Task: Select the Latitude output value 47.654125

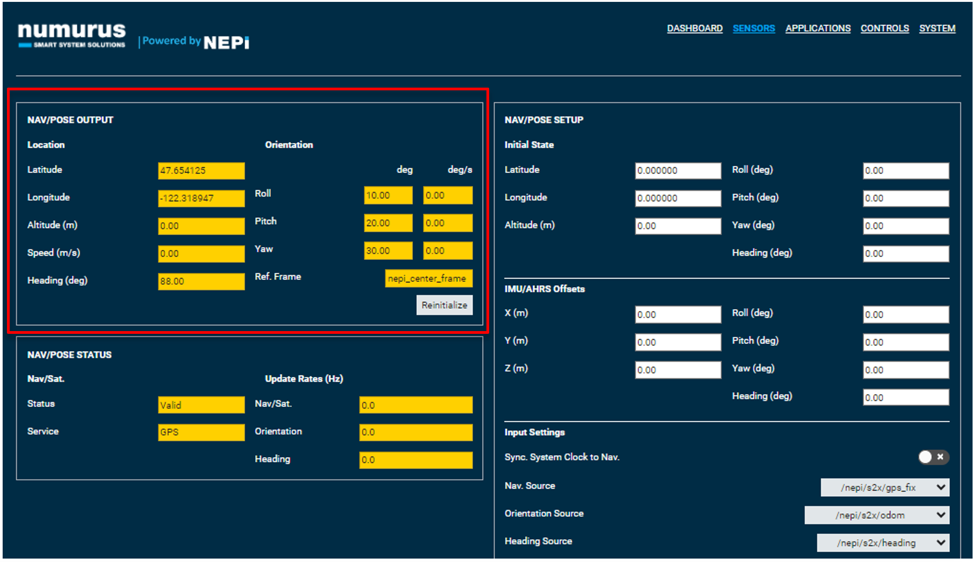Action: pos(201,171)
